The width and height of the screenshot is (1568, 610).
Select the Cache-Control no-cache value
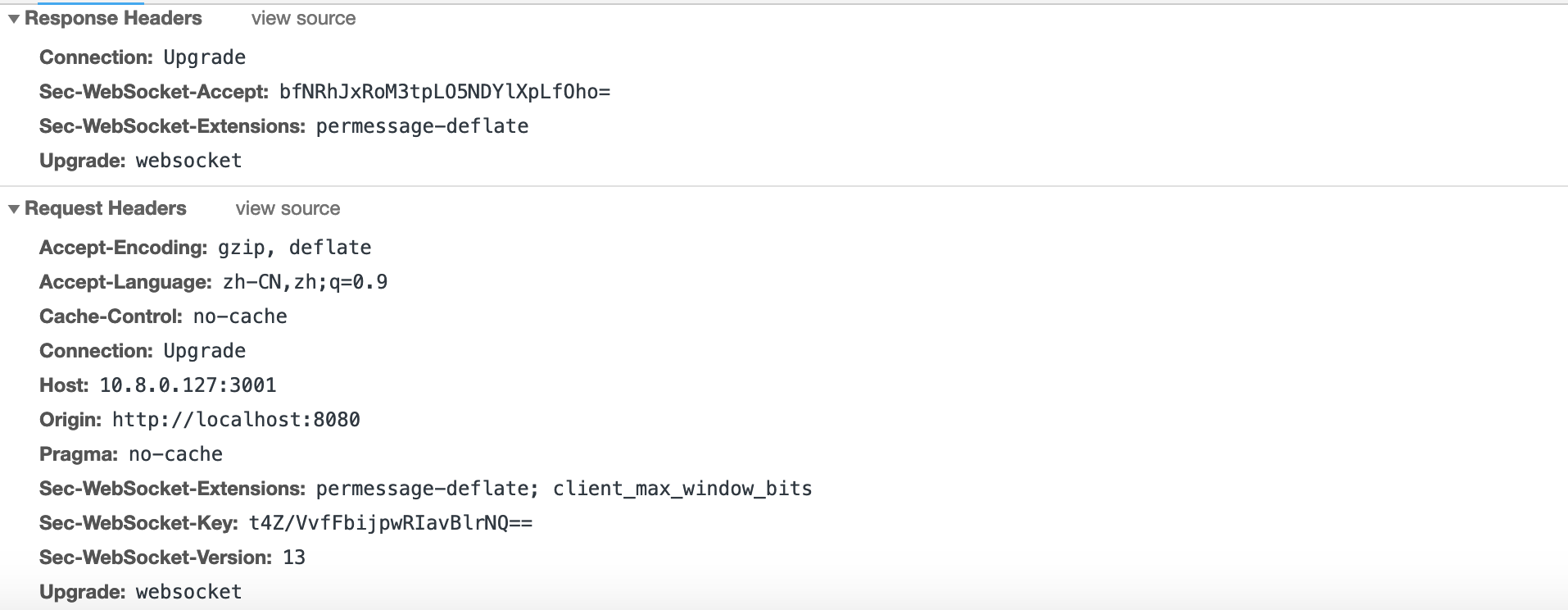tap(240, 316)
